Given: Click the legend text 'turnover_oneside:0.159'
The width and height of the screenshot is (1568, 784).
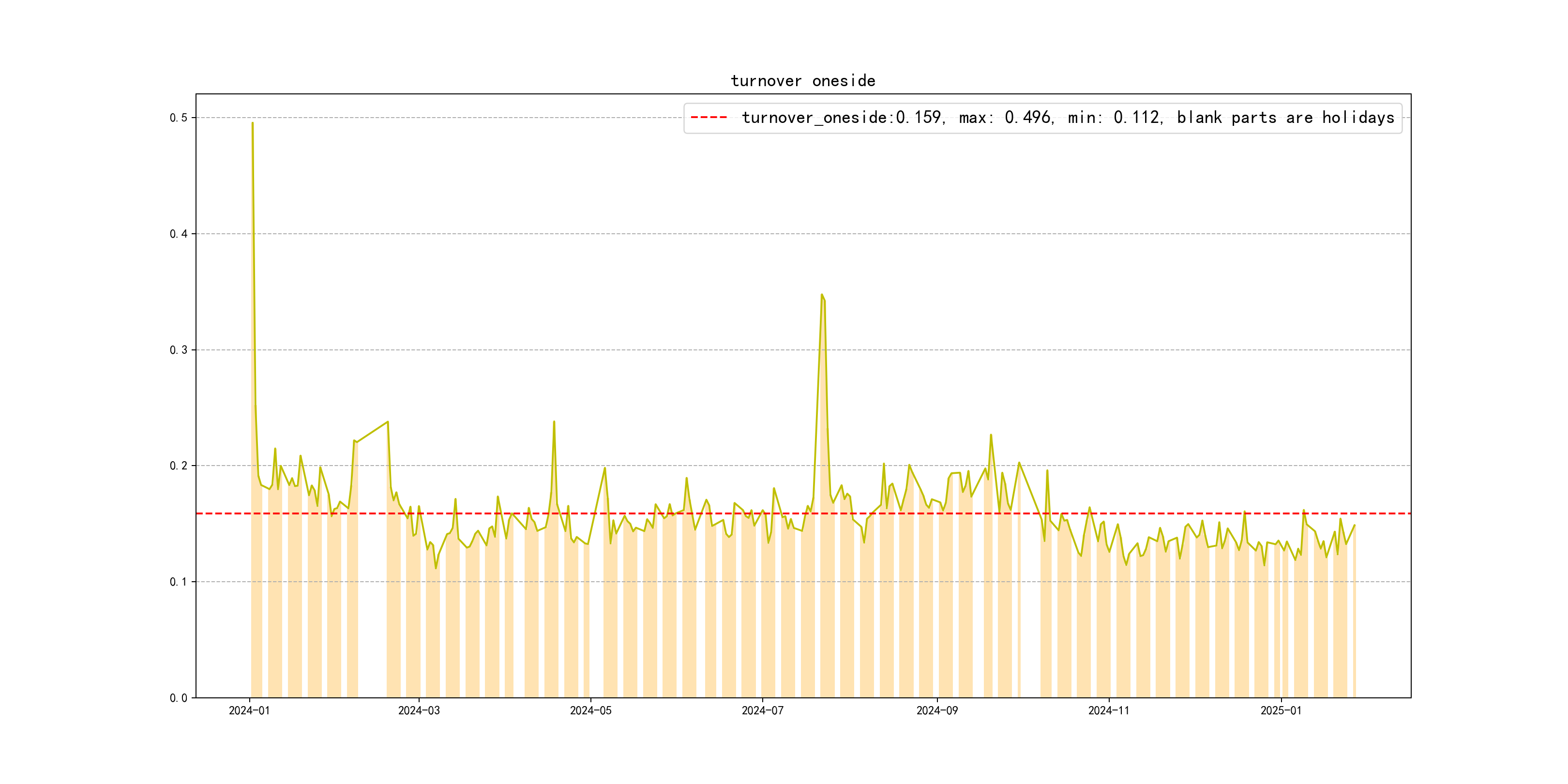Looking at the screenshot, I should coord(841,118).
